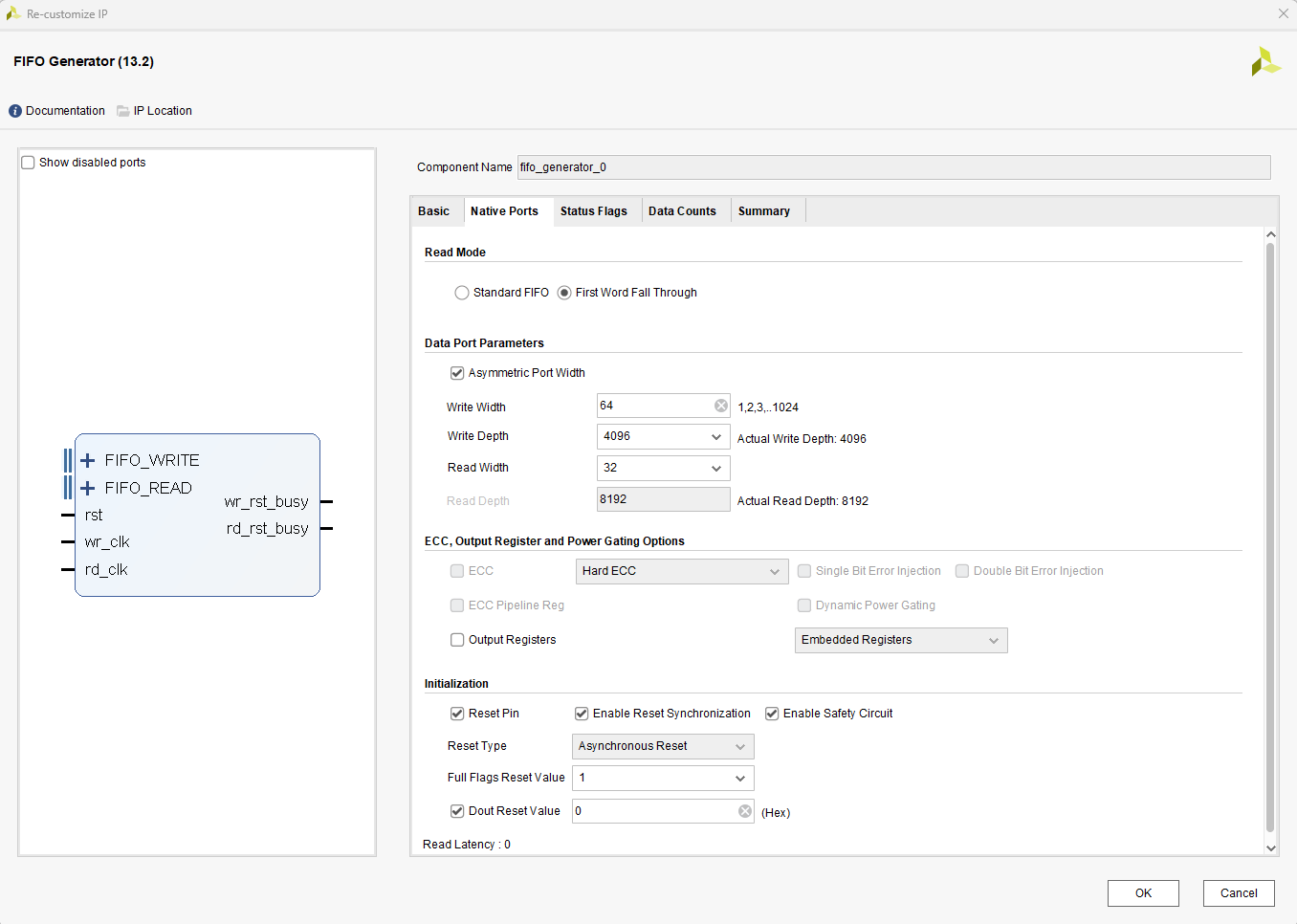
Task: Enable the Output Registers checkbox
Action: (x=457, y=640)
